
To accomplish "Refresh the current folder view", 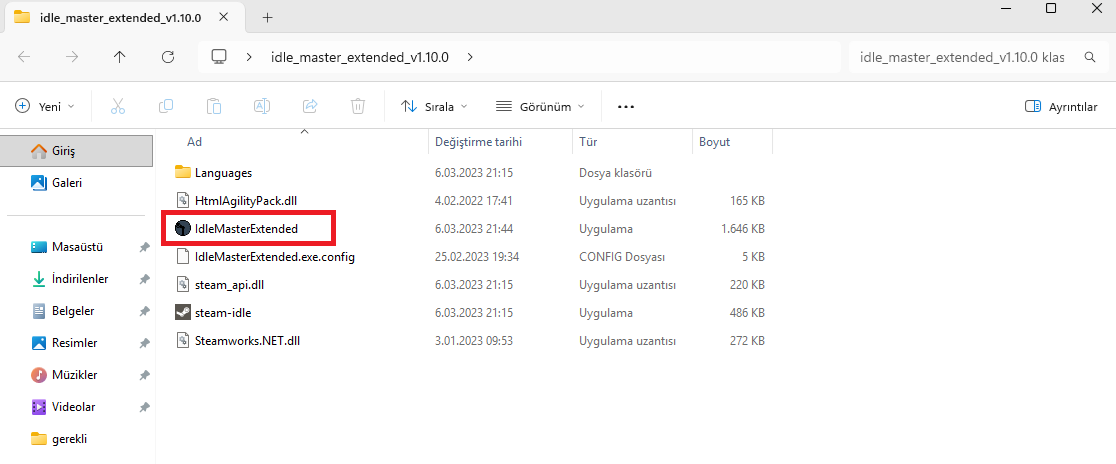I will click(168, 58).
